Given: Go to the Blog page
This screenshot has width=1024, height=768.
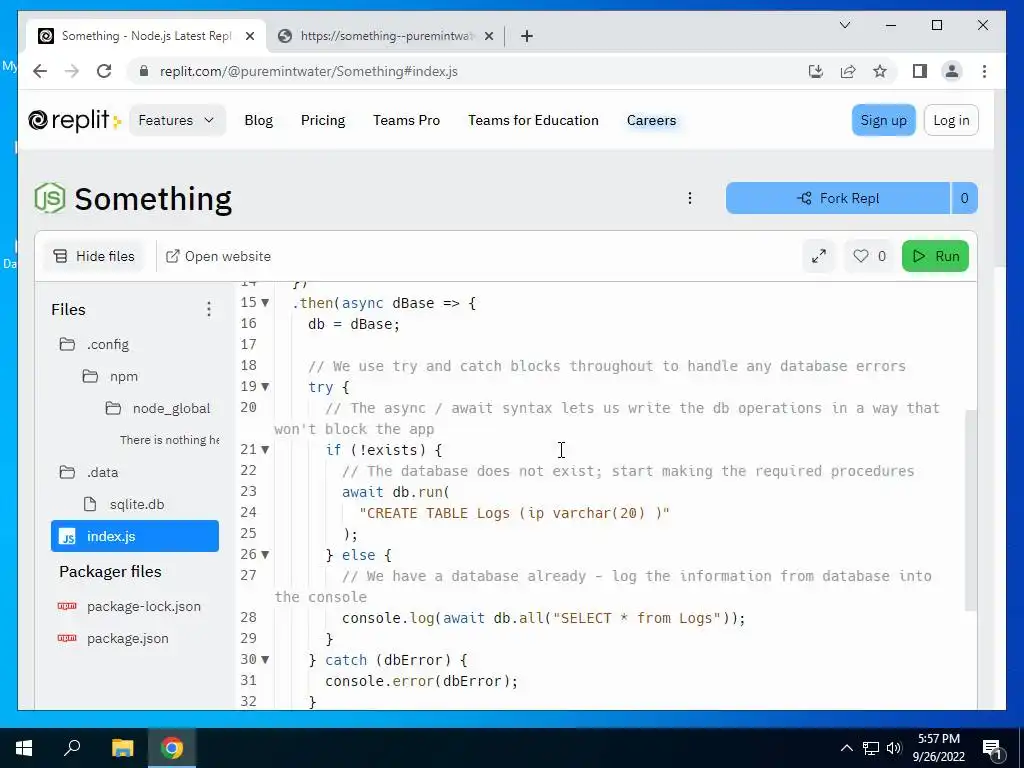Looking at the screenshot, I should coord(259,120).
